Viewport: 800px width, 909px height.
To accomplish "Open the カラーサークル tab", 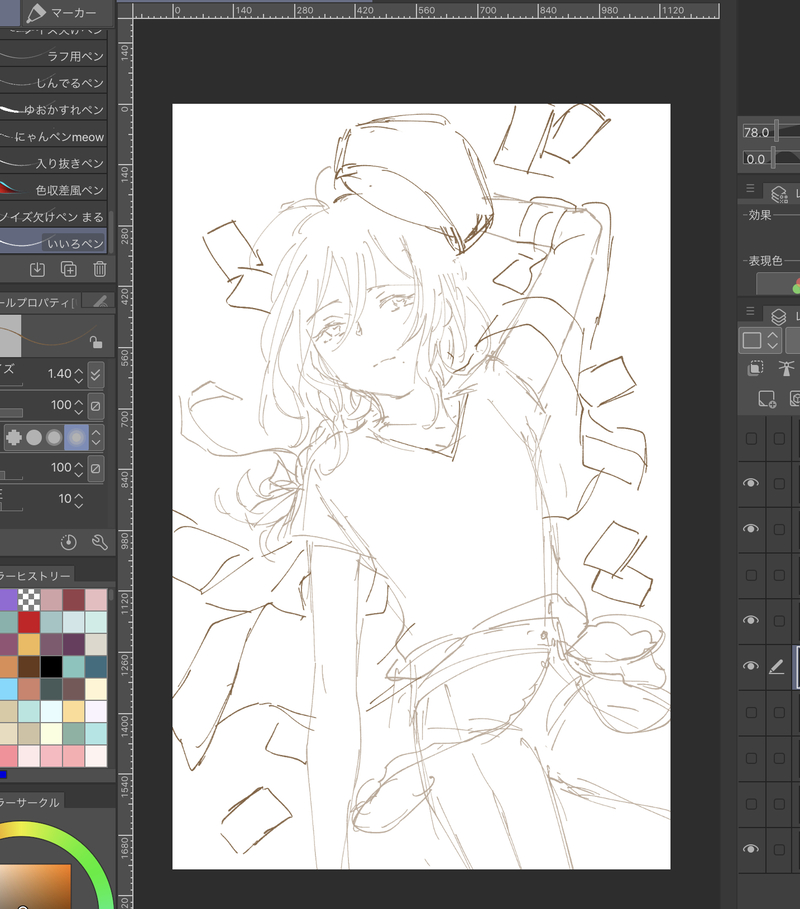I will [x=31, y=802].
